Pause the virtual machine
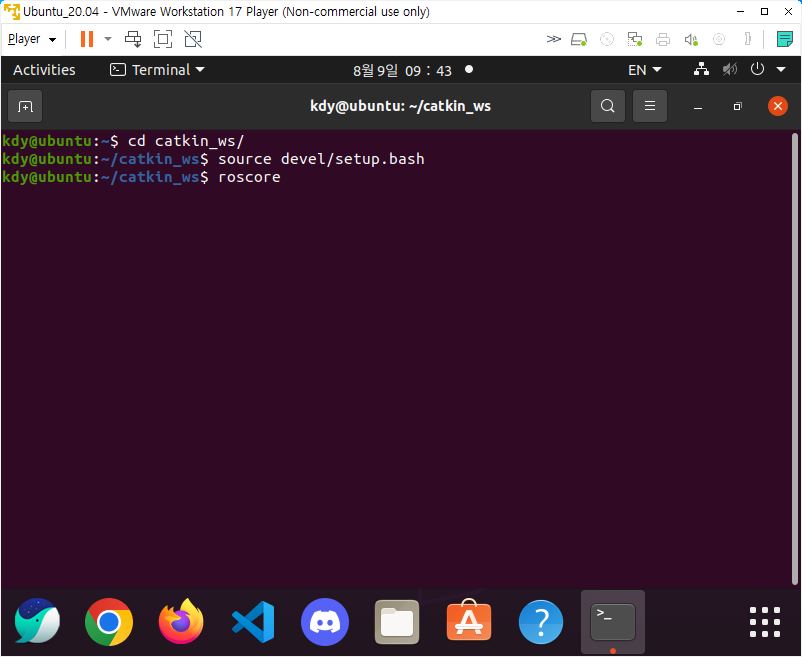Viewport: 802px width, 657px height. (87, 39)
